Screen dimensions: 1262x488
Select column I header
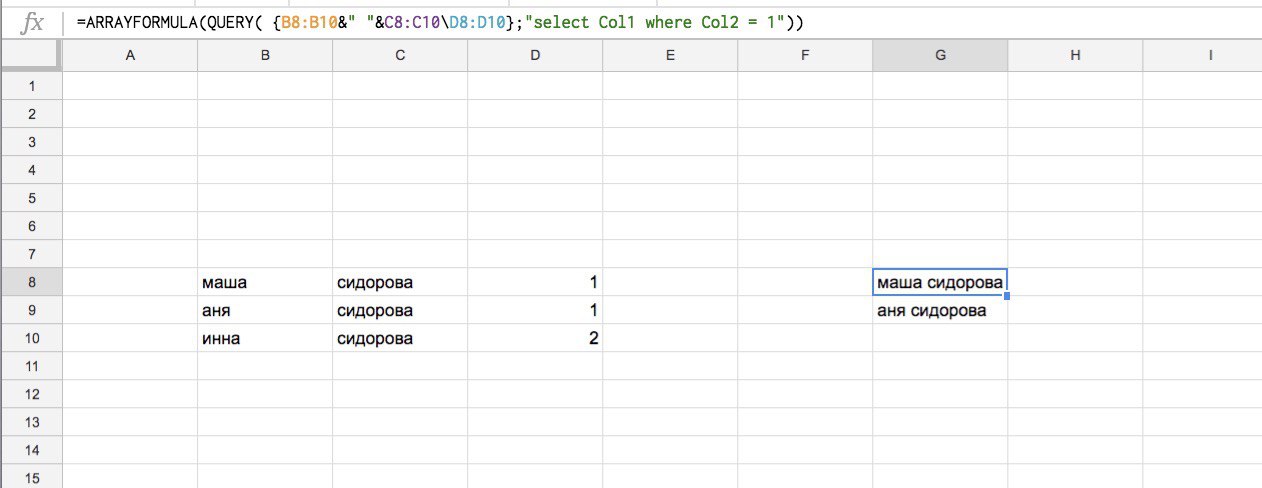click(1210, 56)
